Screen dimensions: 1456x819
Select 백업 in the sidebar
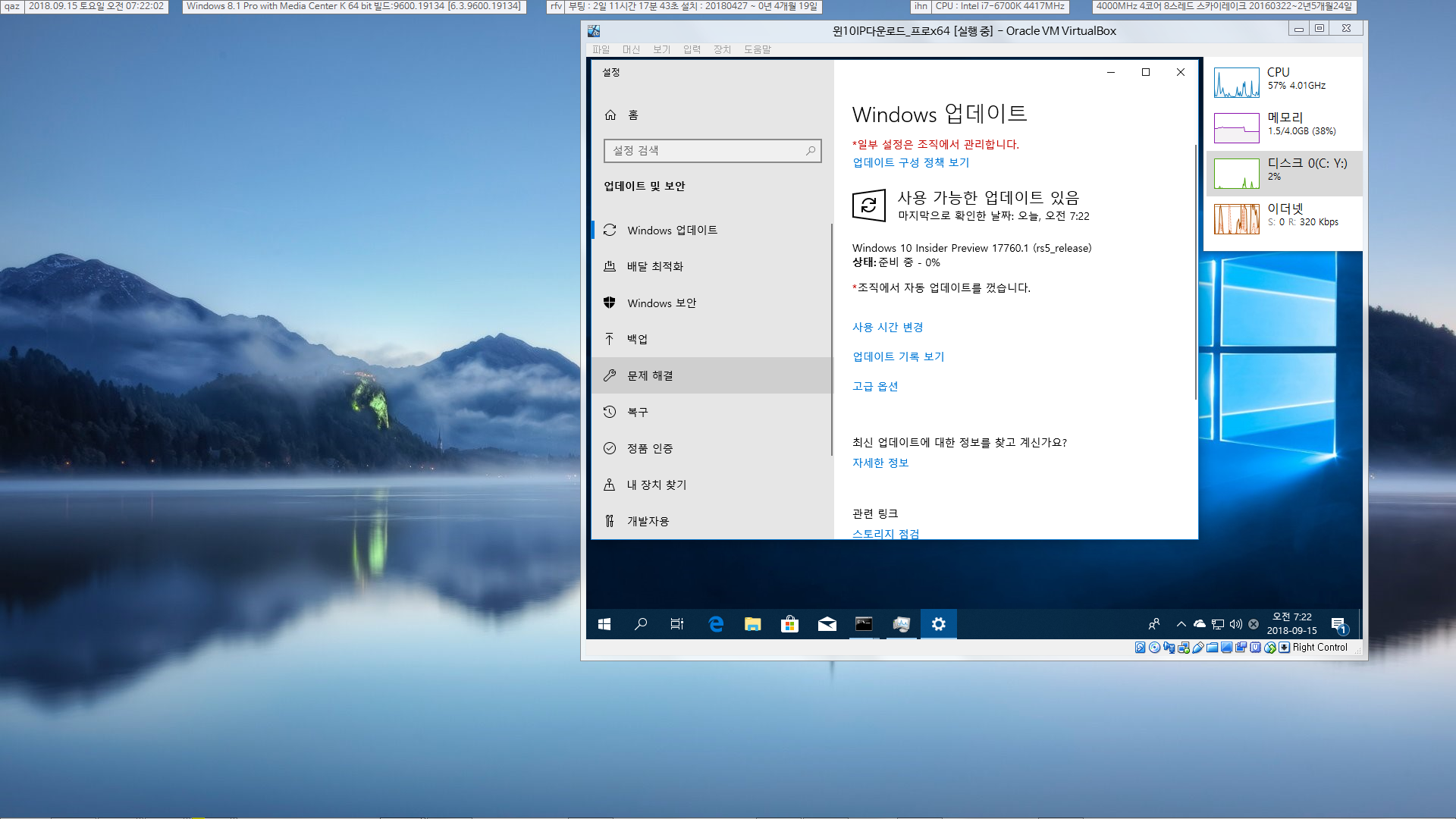[711, 339]
